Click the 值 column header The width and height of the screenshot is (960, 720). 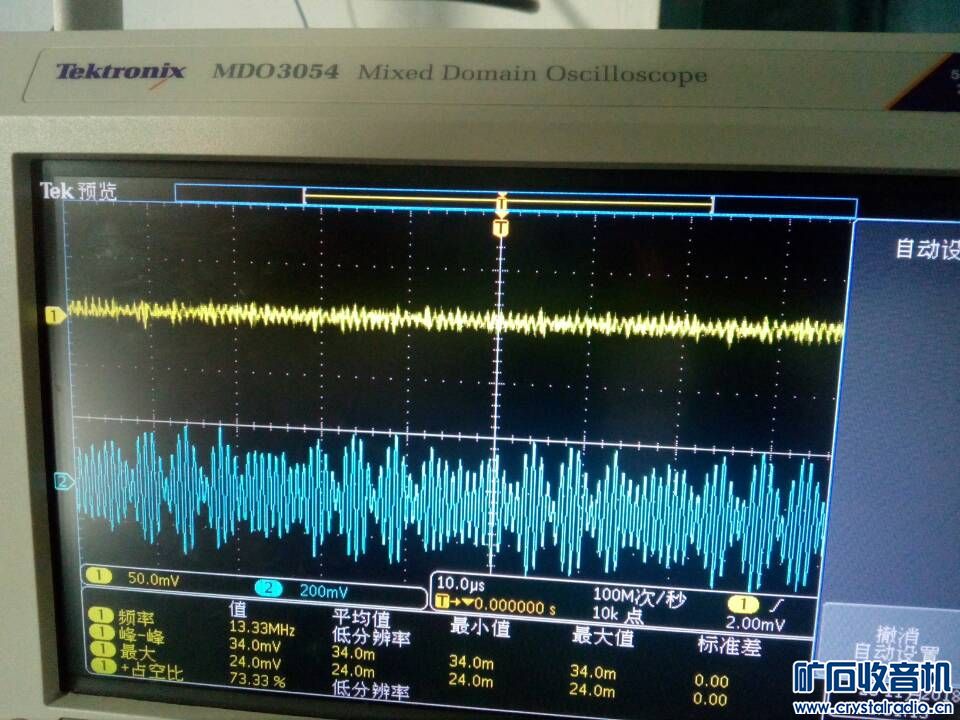point(238,609)
